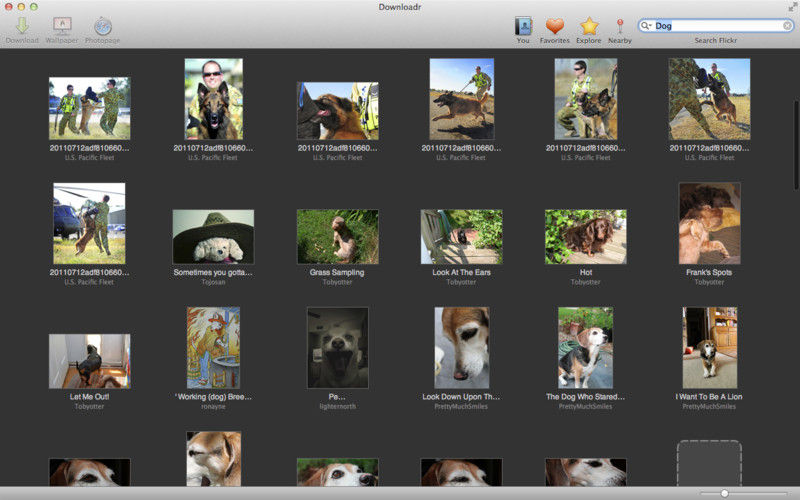Click PrettyMuchSmiles under I Want To Be A Lion
The height and width of the screenshot is (500, 800).
pyautogui.click(x=709, y=407)
